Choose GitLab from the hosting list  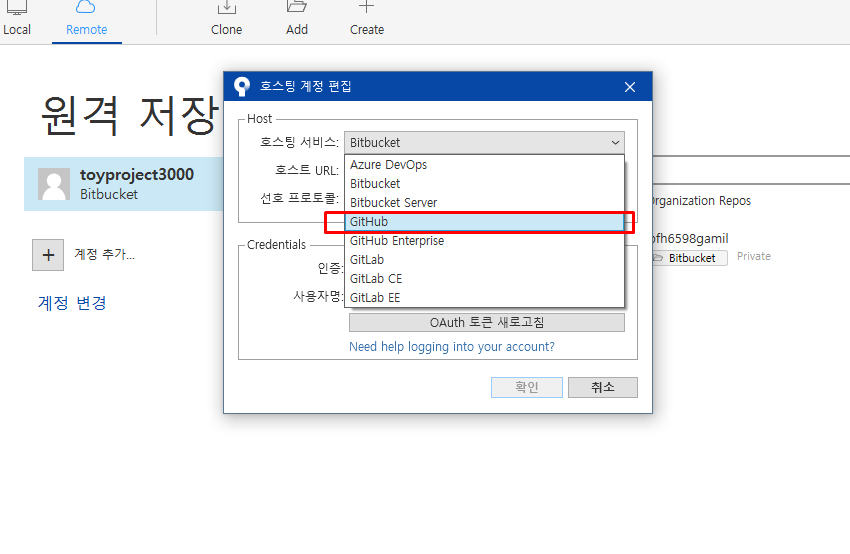(x=484, y=260)
